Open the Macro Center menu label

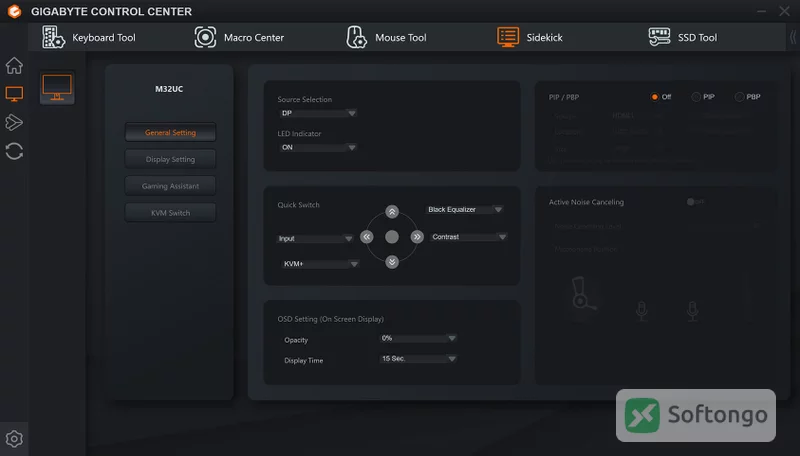coord(254,38)
